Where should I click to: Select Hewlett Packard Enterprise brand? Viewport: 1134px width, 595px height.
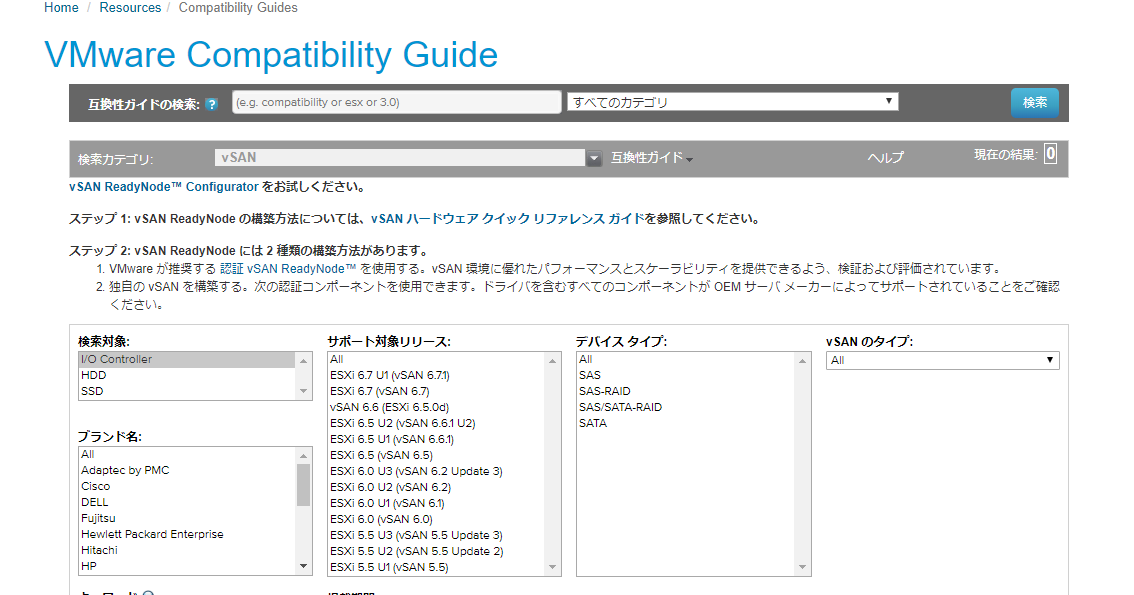click(x=152, y=533)
